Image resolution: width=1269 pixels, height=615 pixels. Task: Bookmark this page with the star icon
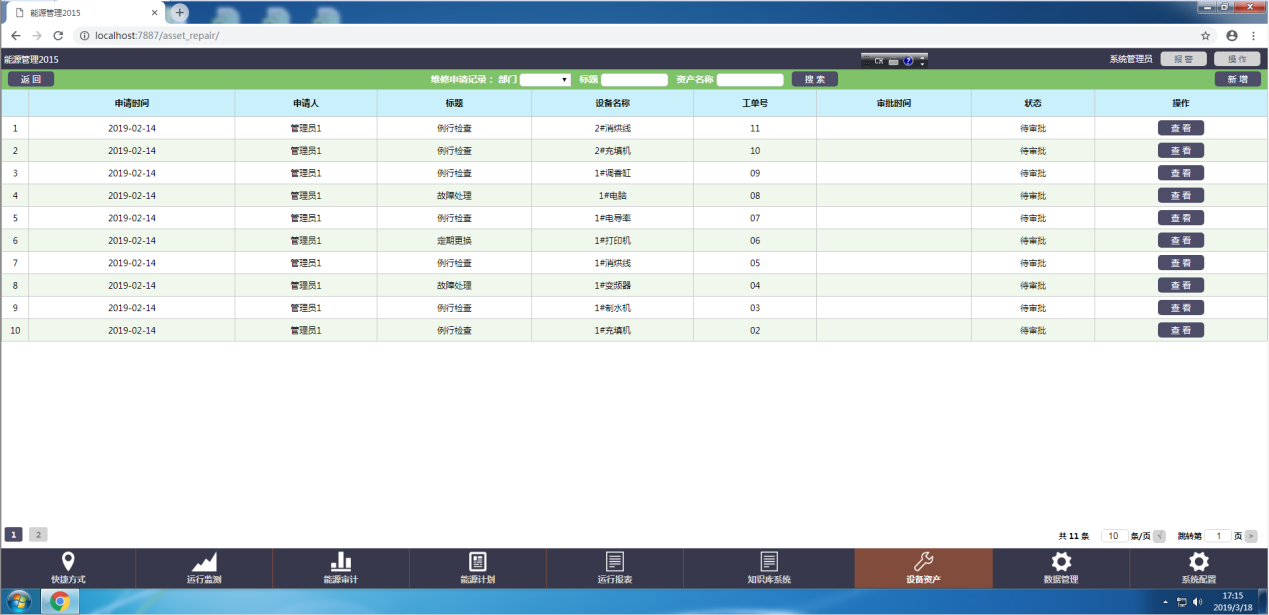pyautogui.click(x=1206, y=35)
